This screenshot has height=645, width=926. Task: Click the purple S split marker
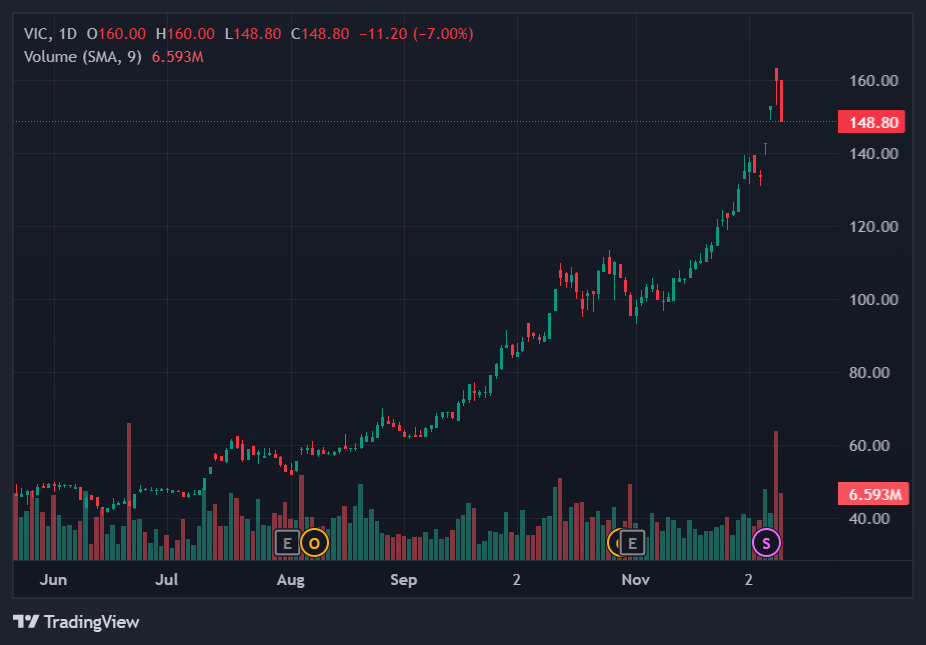(766, 543)
